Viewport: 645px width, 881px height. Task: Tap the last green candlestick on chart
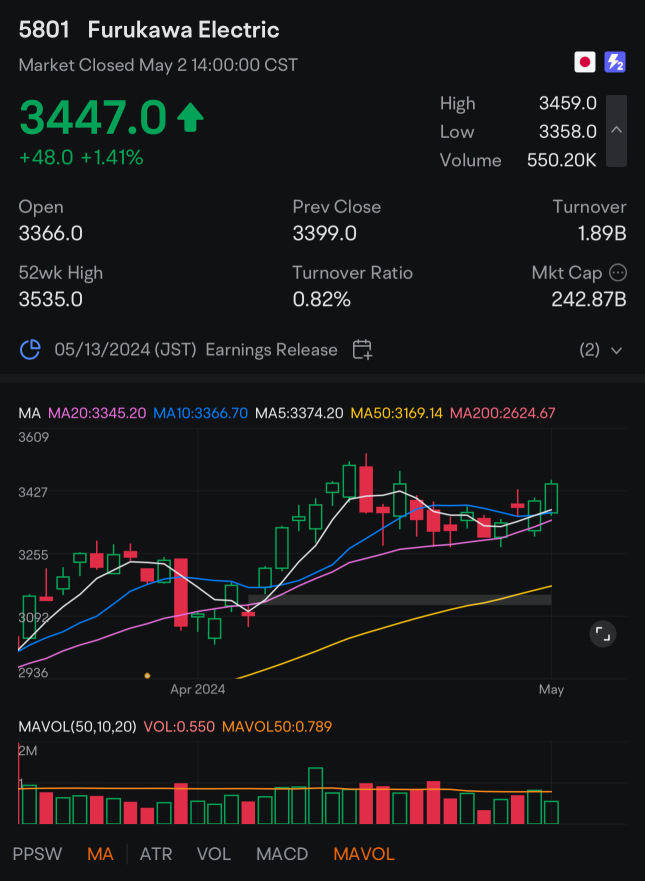pyautogui.click(x=551, y=498)
